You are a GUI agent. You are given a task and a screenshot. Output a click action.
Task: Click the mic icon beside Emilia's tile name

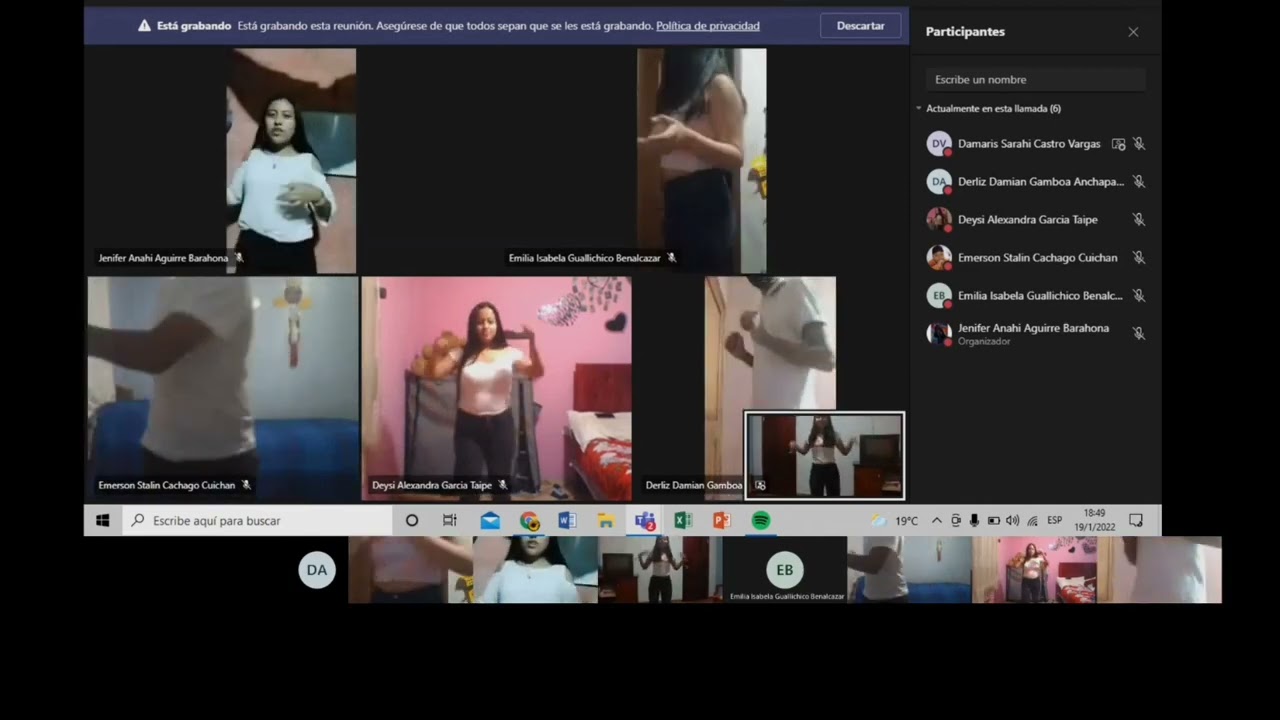[672, 258]
